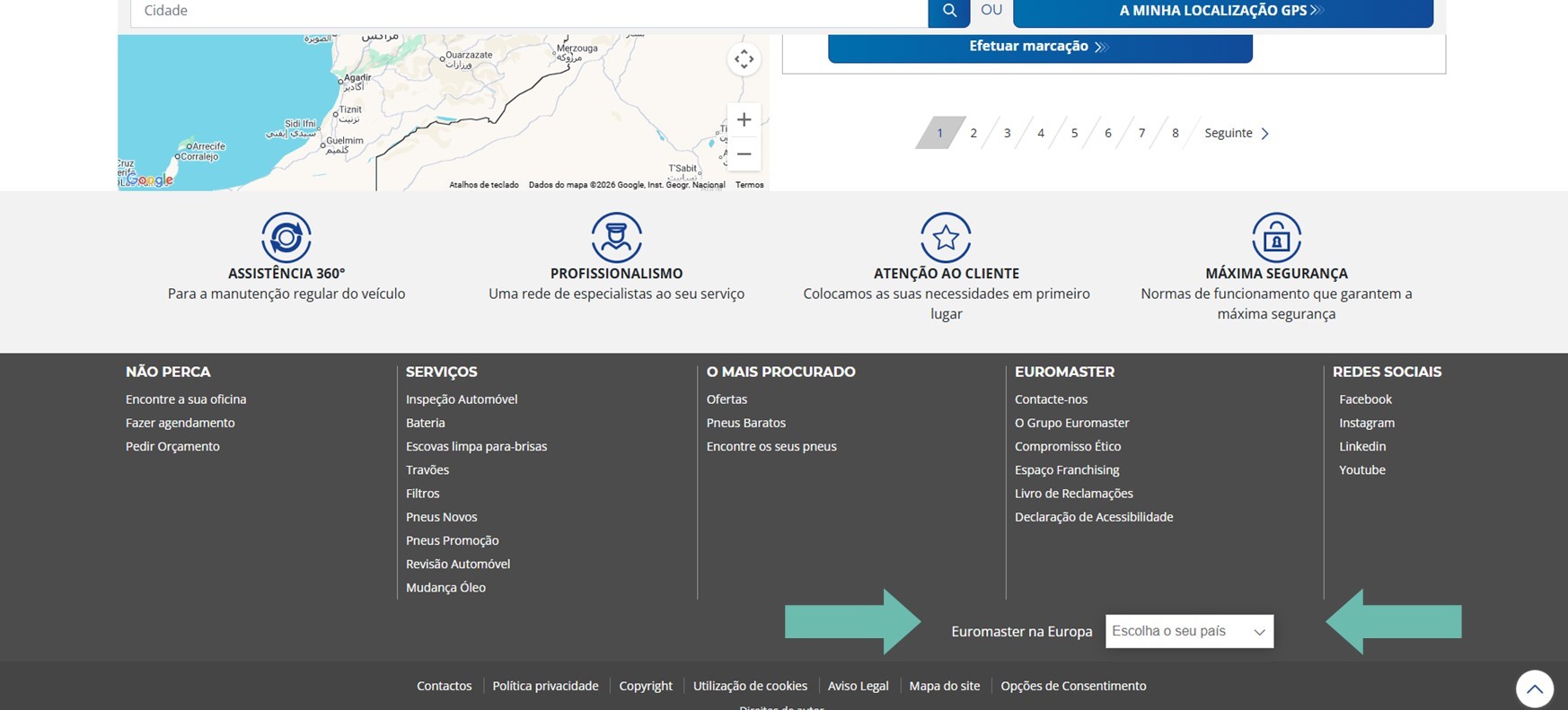Open O Grupo Euromaster link
The image size is (1568, 710).
(x=1072, y=423)
